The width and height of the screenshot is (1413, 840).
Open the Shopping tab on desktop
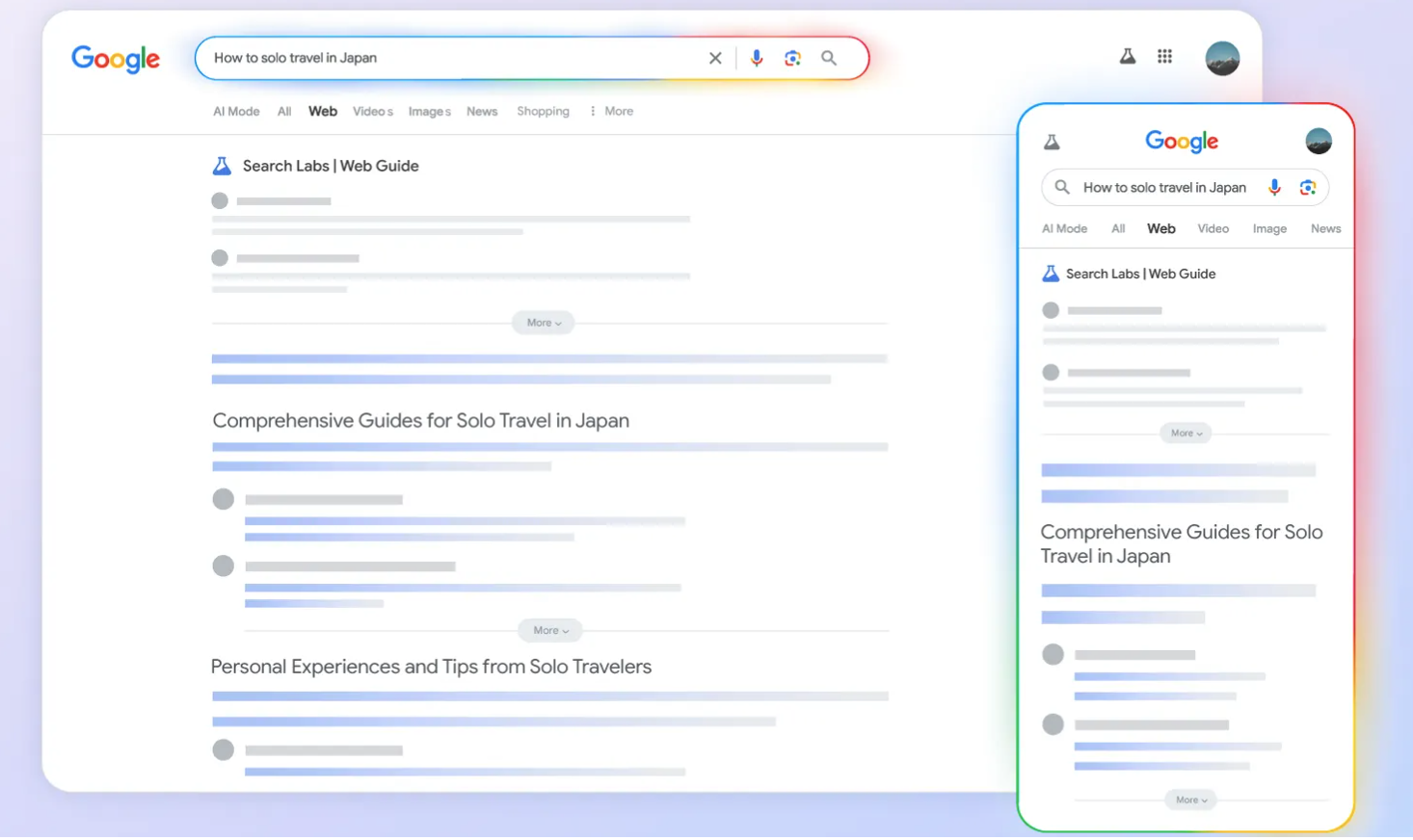click(543, 112)
